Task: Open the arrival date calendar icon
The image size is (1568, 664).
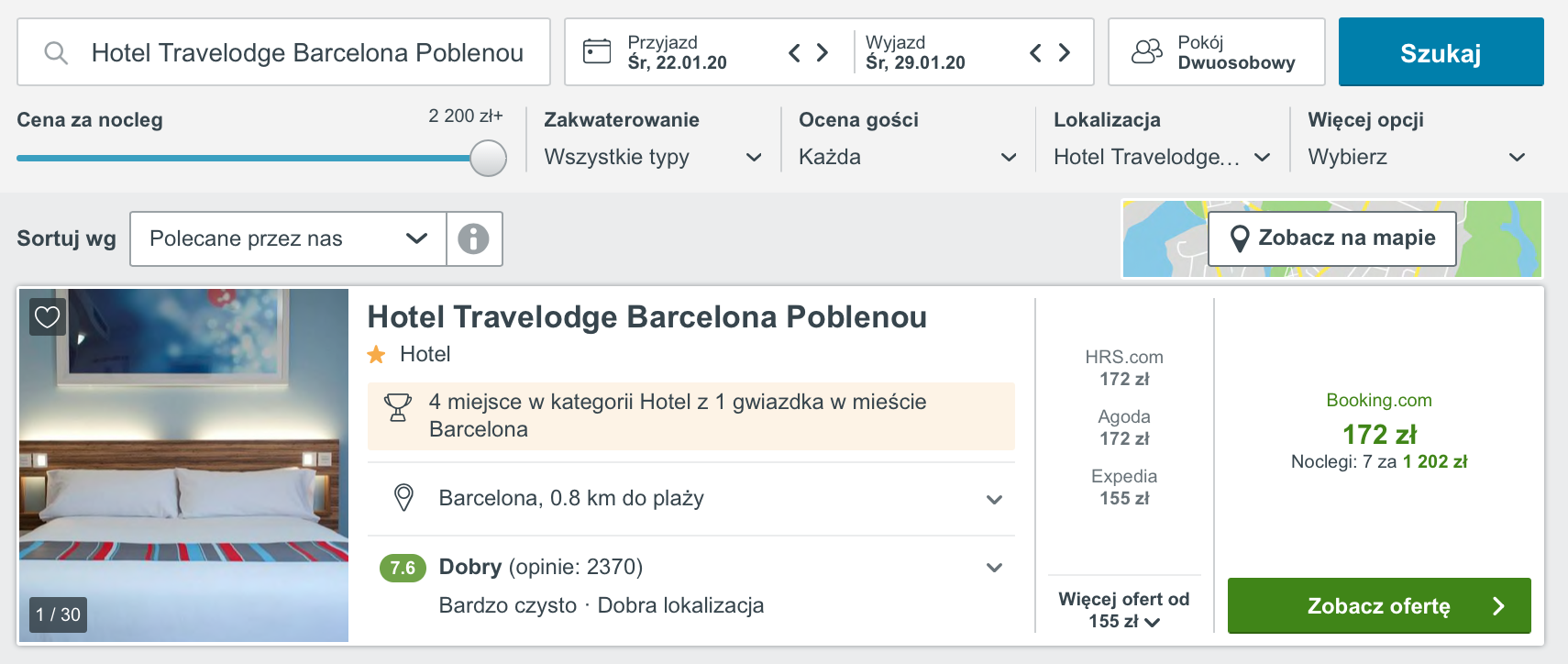Action: [x=597, y=51]
